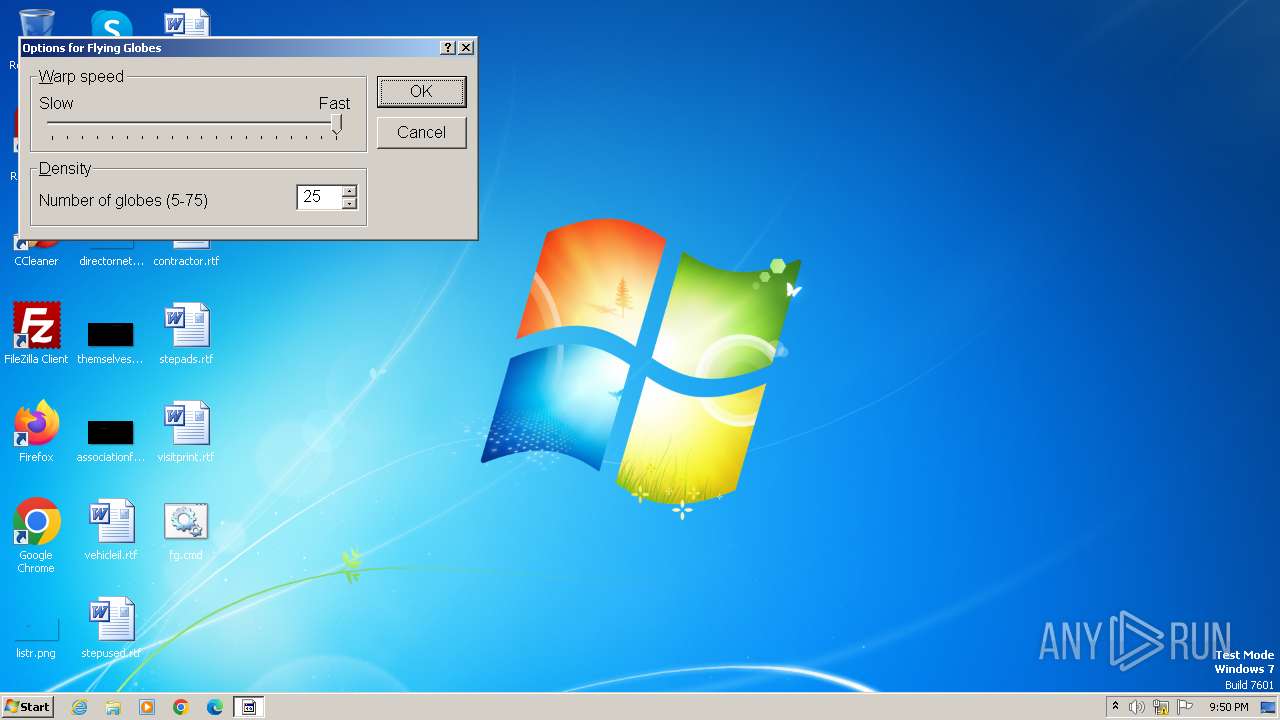The width and height of the screenshot is (1280, 720).
Task: Close the Options for Flying Globes dialog
Action: point(466,47)
